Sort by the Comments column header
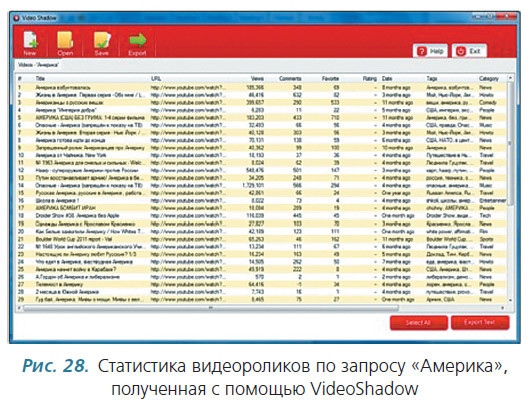Image resolution: width=531 pixels, height=405 pixels. tap(290, 79)
